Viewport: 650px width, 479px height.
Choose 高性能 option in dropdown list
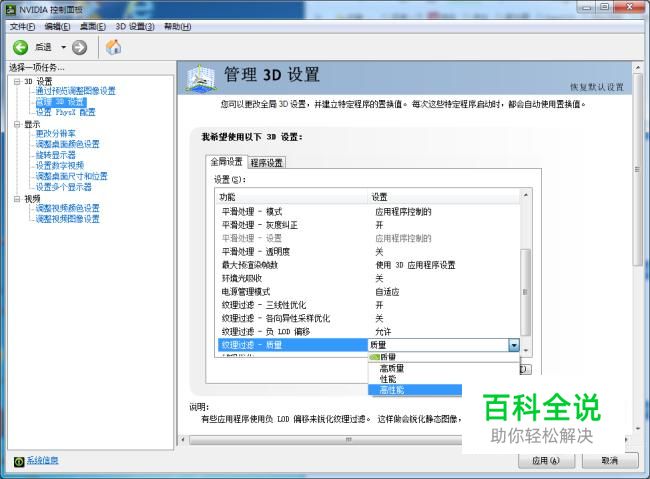[415, 390]
